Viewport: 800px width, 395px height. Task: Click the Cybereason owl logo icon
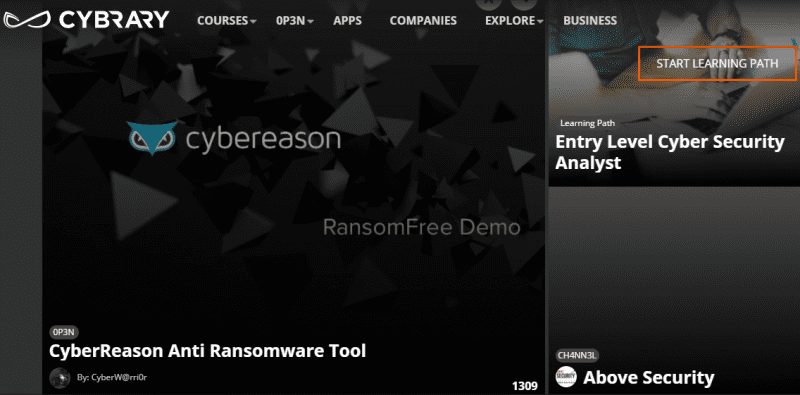pyautogui.click(x=152, y=138)
